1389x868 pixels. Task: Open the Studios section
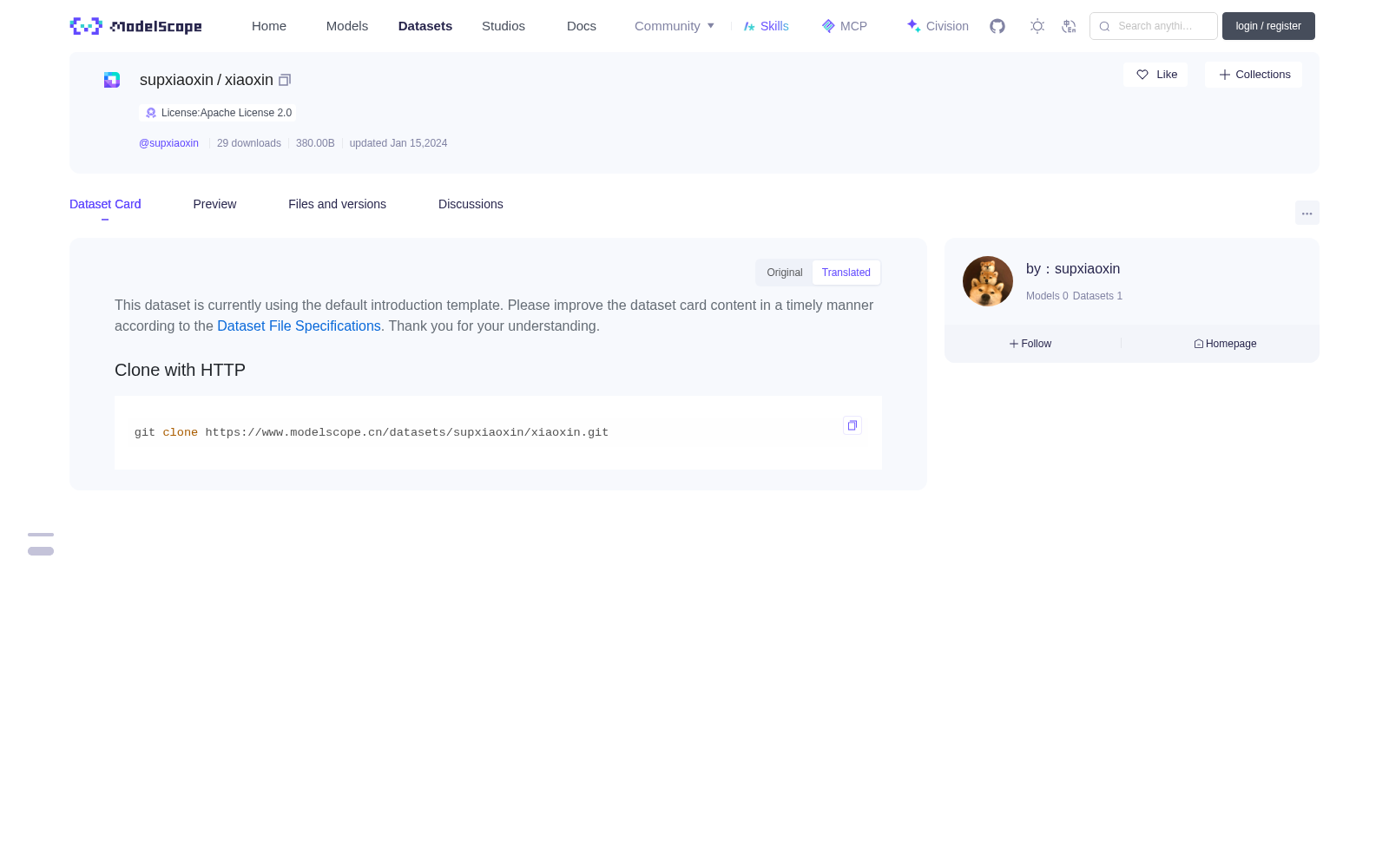coord(504,26)
